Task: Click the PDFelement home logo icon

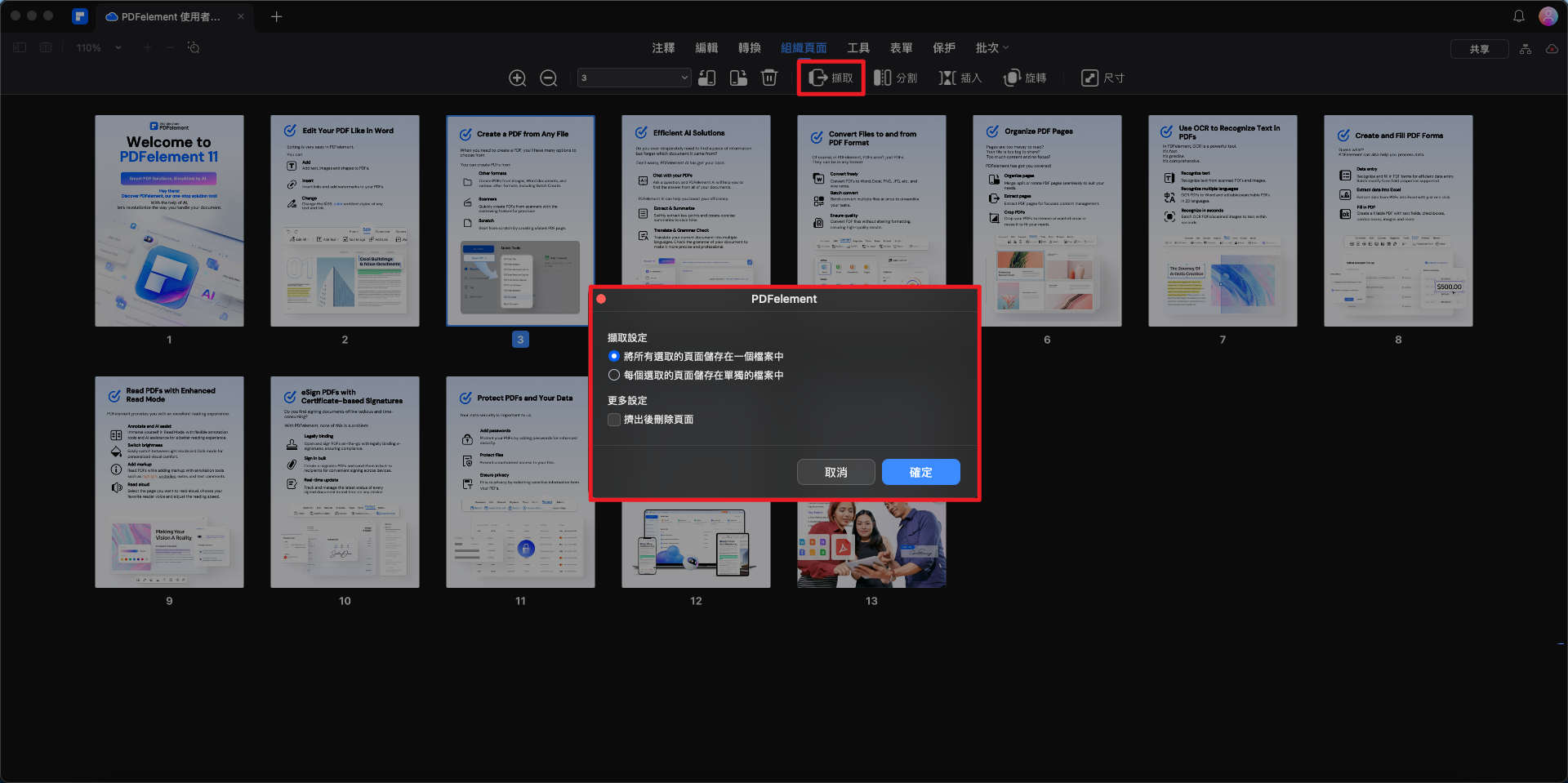Action: [x=80, y=16]
